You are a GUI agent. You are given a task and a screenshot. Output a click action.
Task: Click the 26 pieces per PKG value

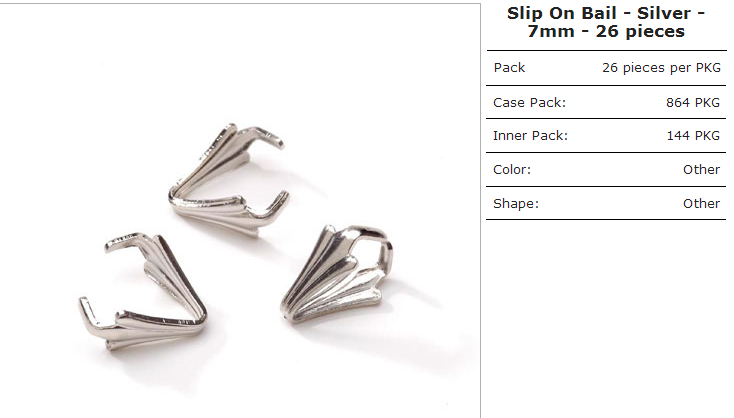(x=661, y=68)
